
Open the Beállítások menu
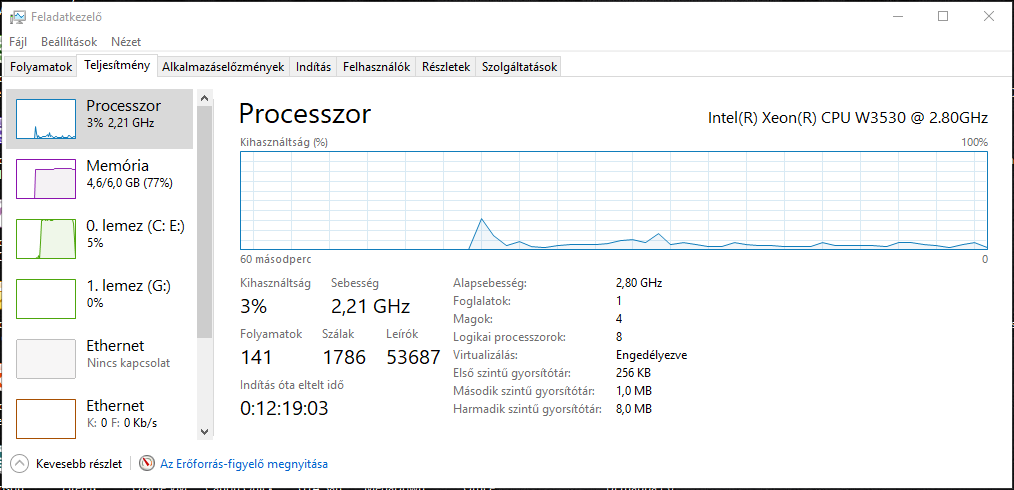69,42
